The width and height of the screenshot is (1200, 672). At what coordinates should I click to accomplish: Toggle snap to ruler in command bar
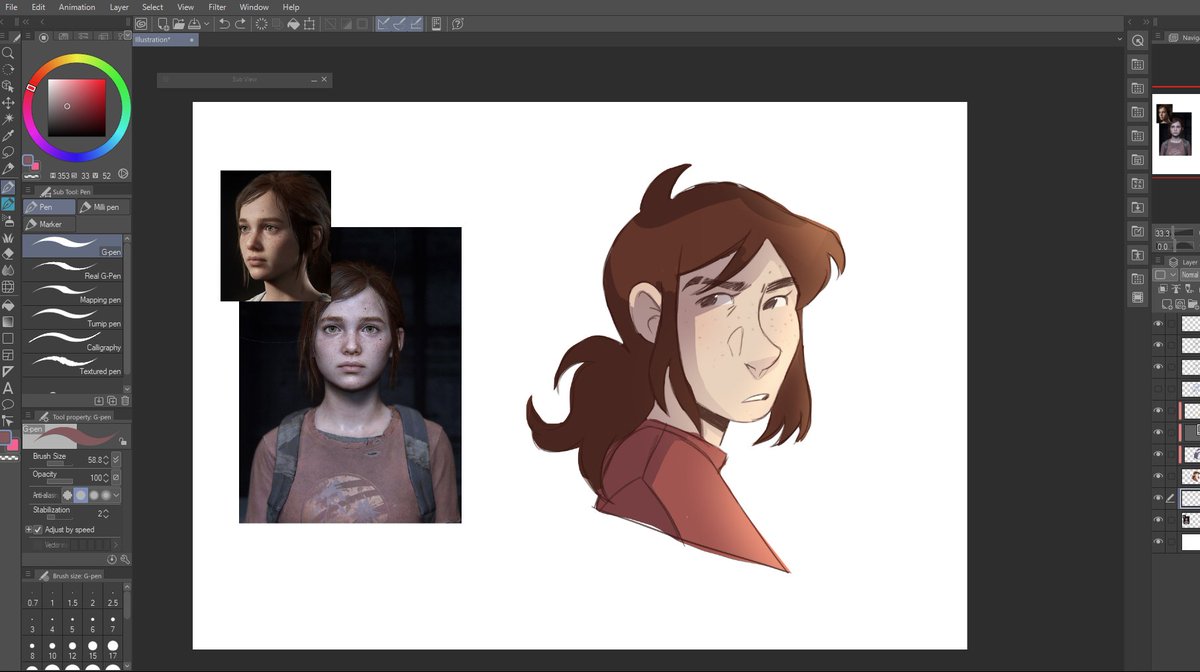click(x=383, y=23)
